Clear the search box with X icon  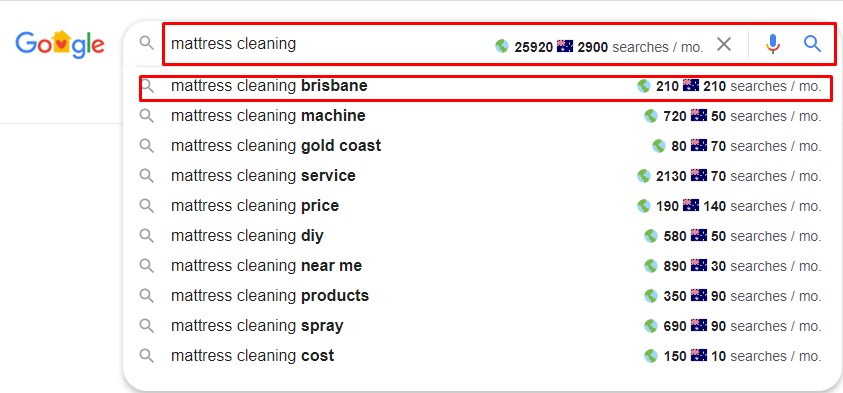[x=724, y=44]
